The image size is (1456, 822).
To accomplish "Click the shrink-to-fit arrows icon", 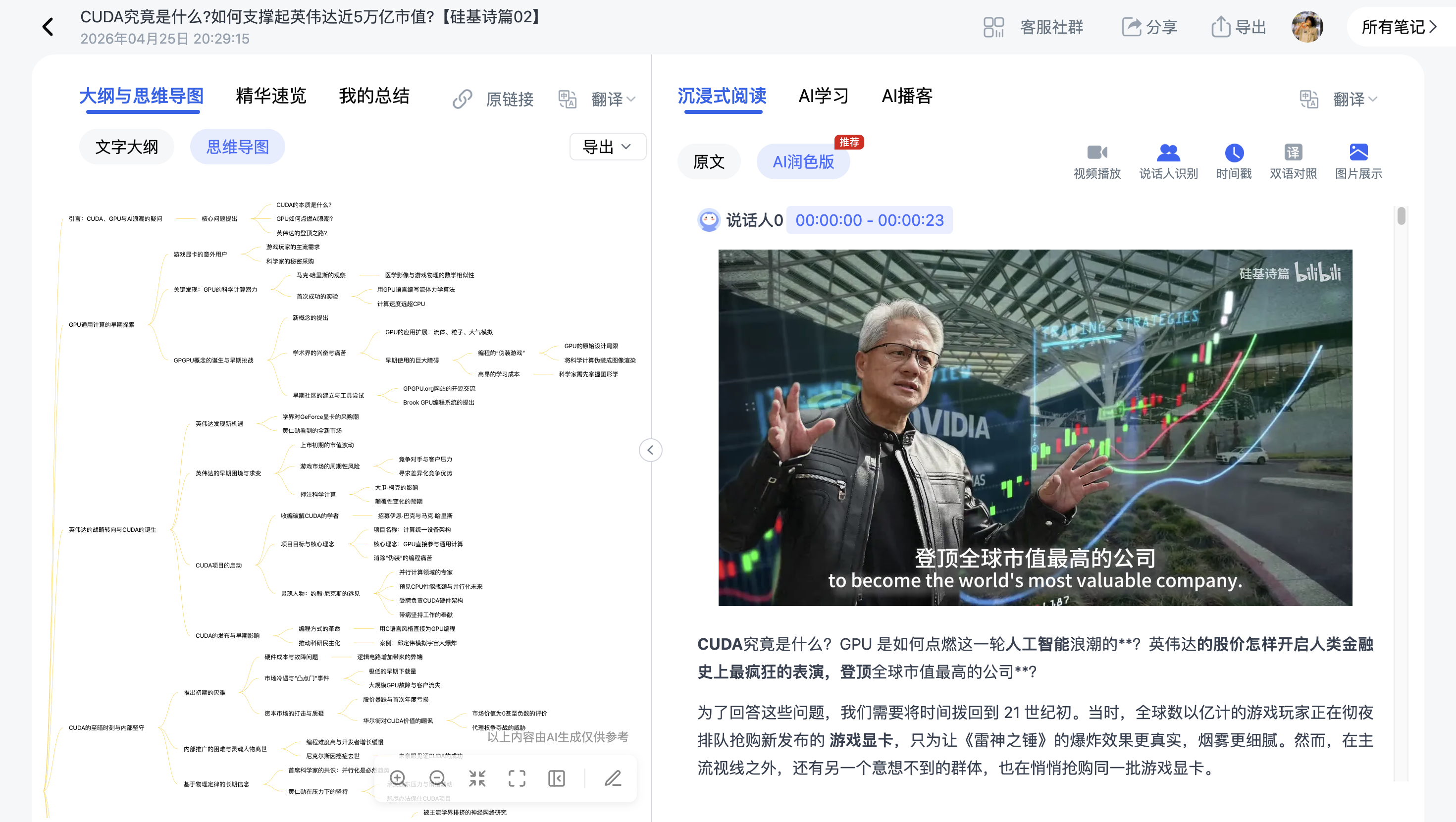I will click(x=477, y=778).
